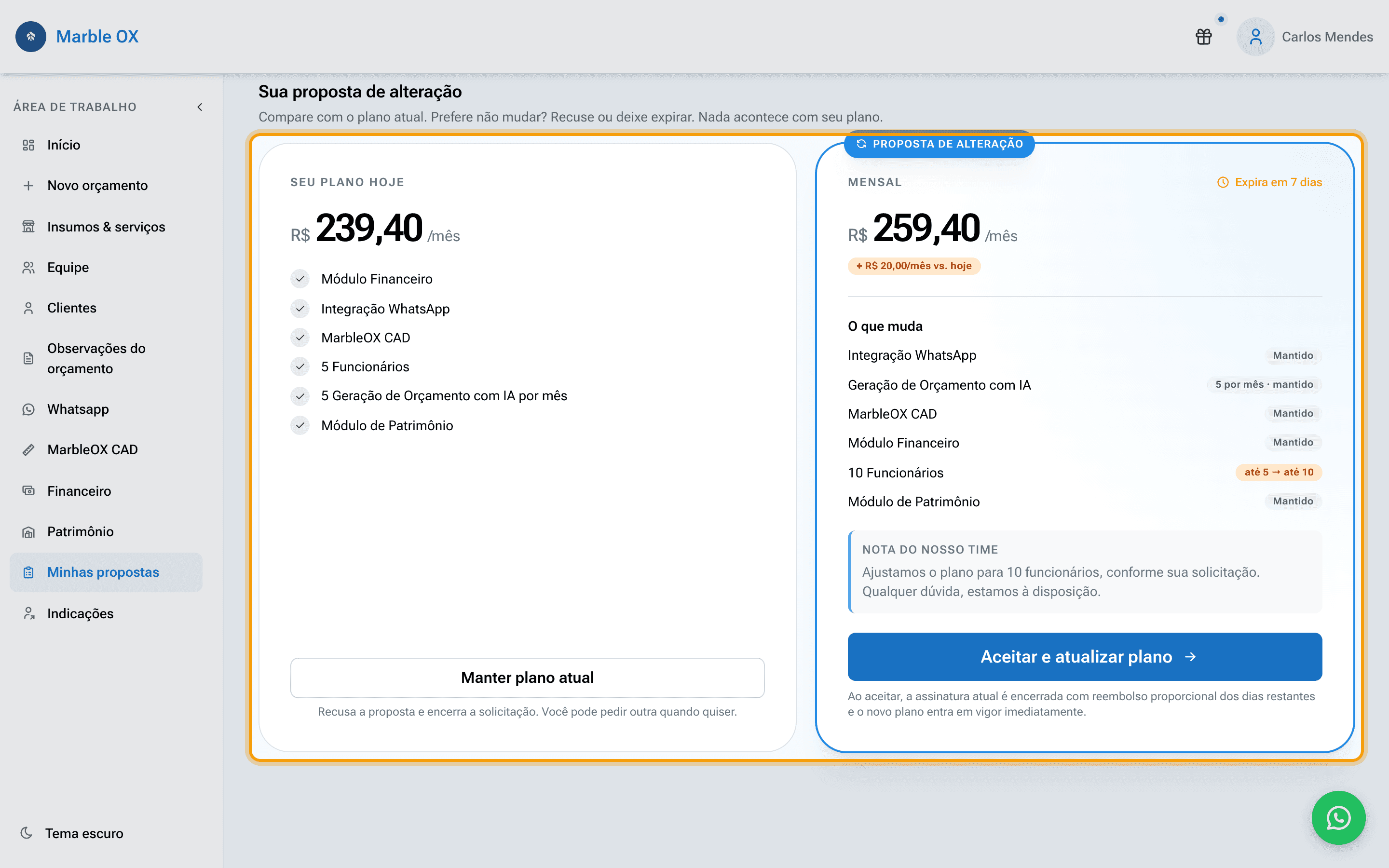Open the gift rewards icon
Image resolution: width=1389 pixels, height=868 pixels.
pos(1204,37)
